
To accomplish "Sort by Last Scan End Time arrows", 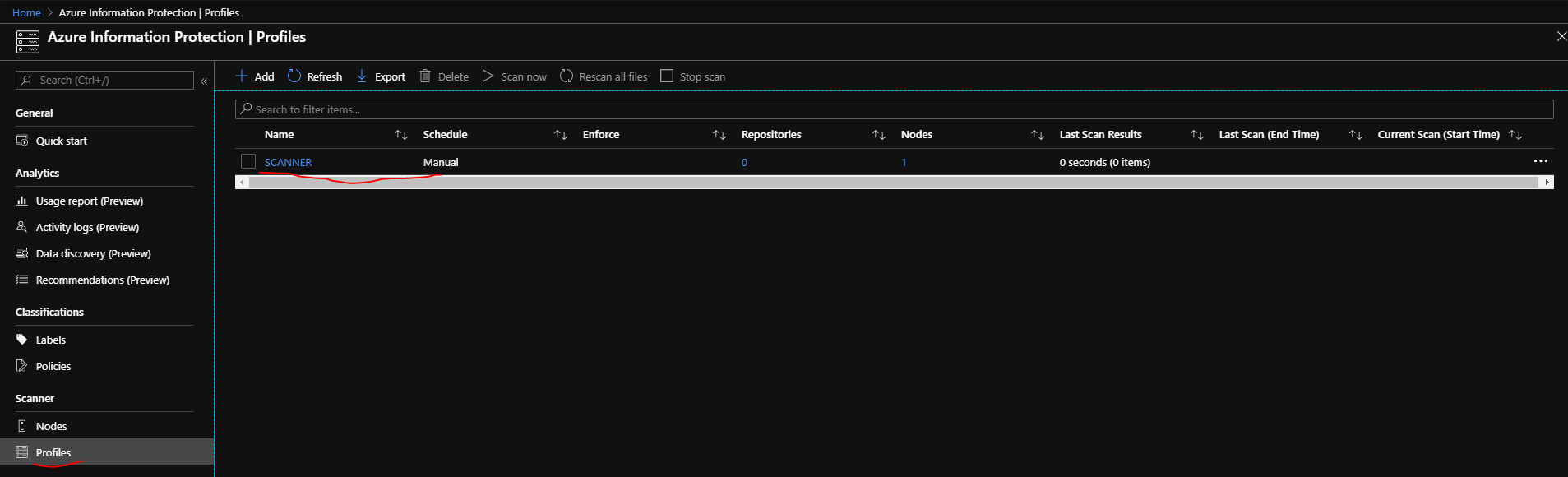I will [x=1356, y=135].
